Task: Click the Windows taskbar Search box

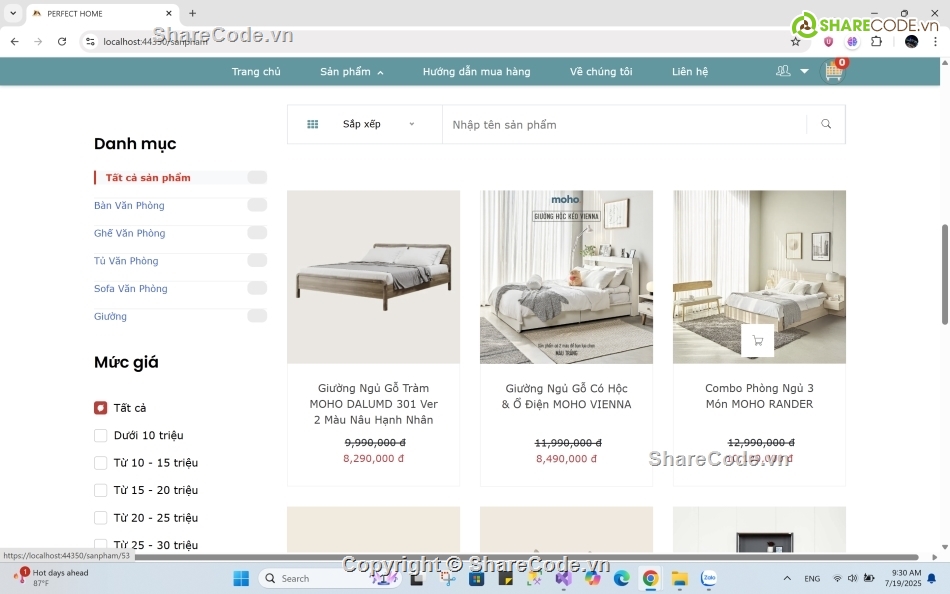Action: [330, 578]
